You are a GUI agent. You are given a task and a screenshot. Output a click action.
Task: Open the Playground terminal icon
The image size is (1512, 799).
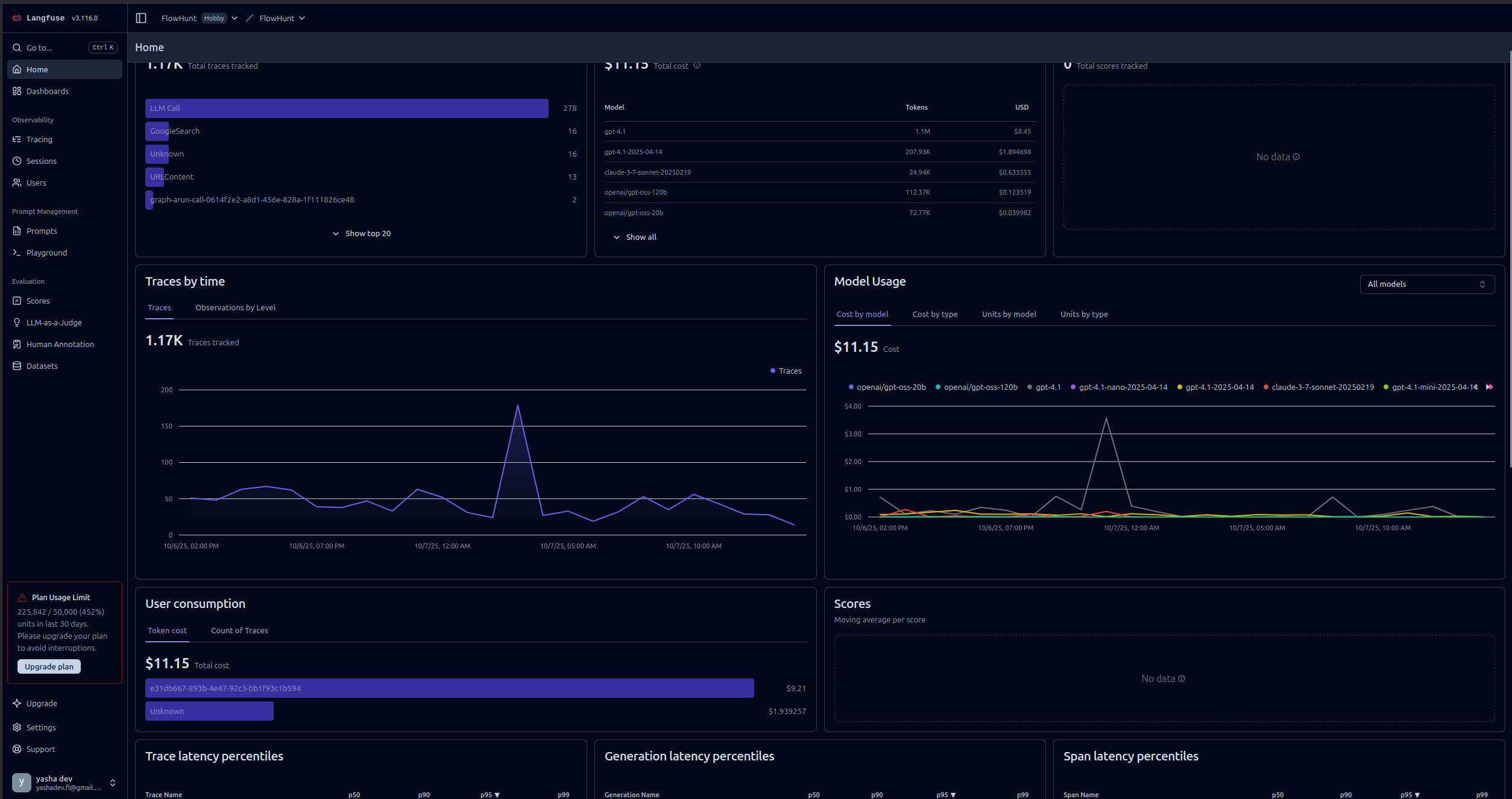17,252
